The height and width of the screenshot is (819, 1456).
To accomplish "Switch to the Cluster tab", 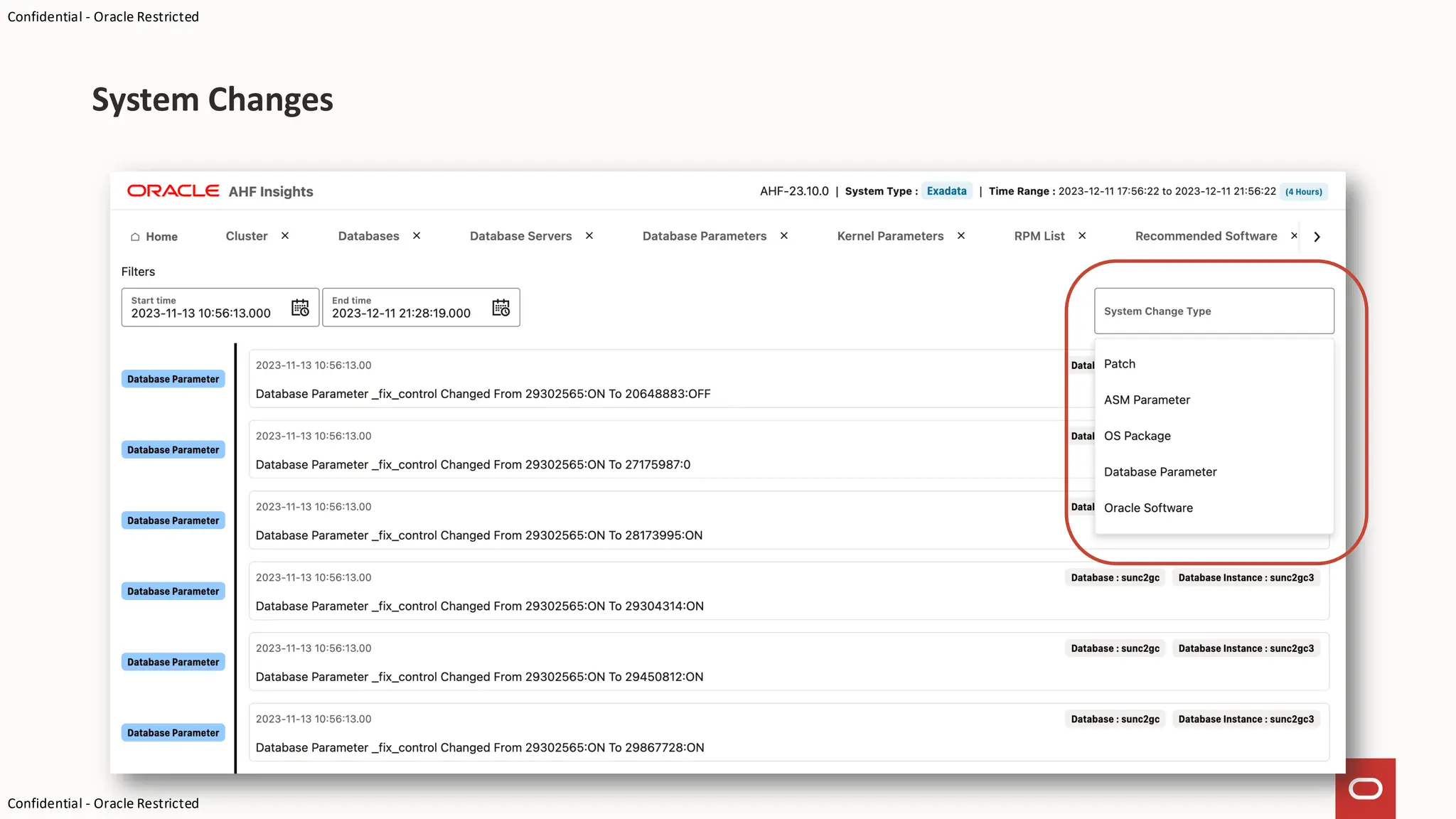I will 247,236.
